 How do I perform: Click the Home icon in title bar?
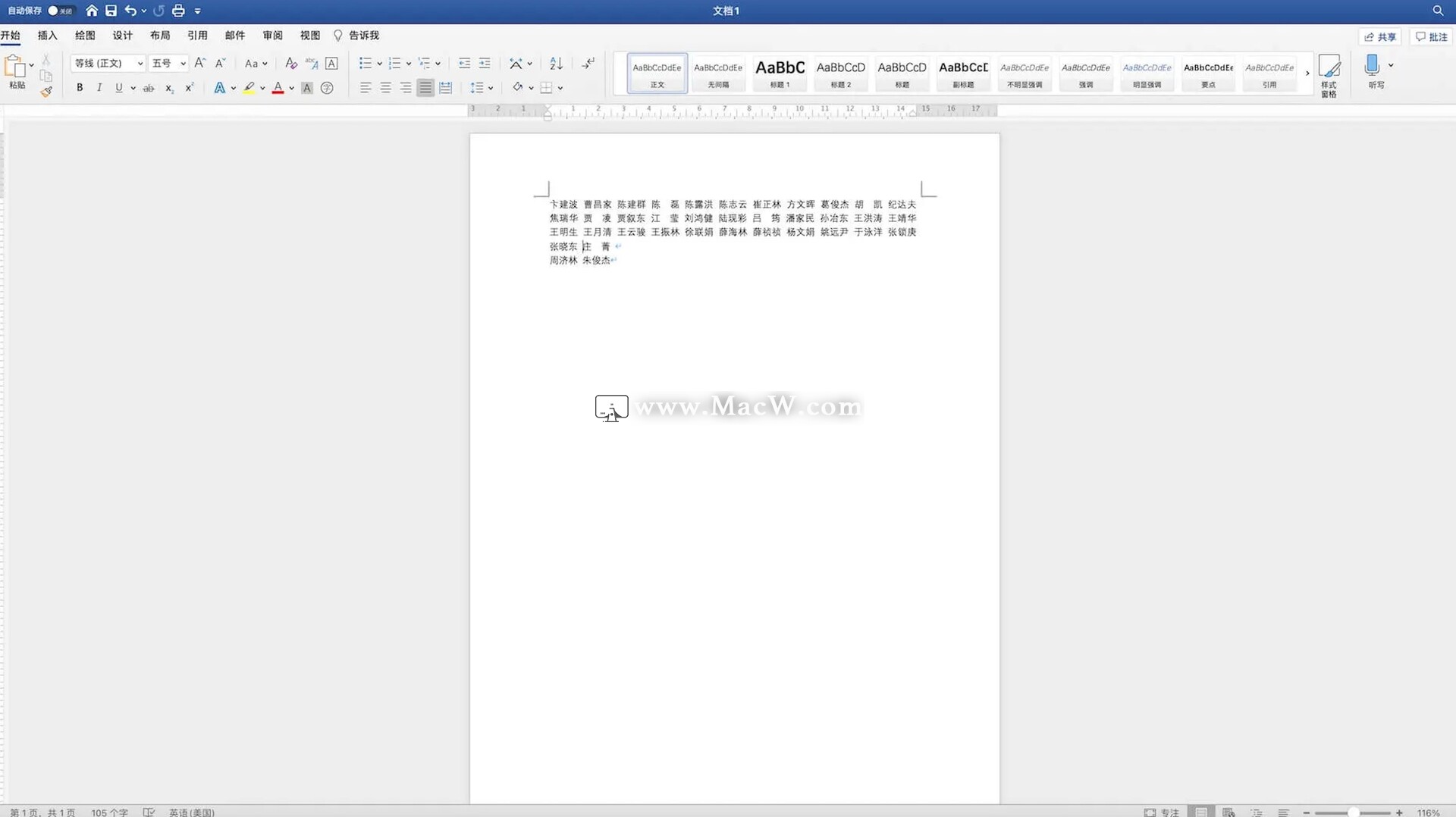coord(92,11)
